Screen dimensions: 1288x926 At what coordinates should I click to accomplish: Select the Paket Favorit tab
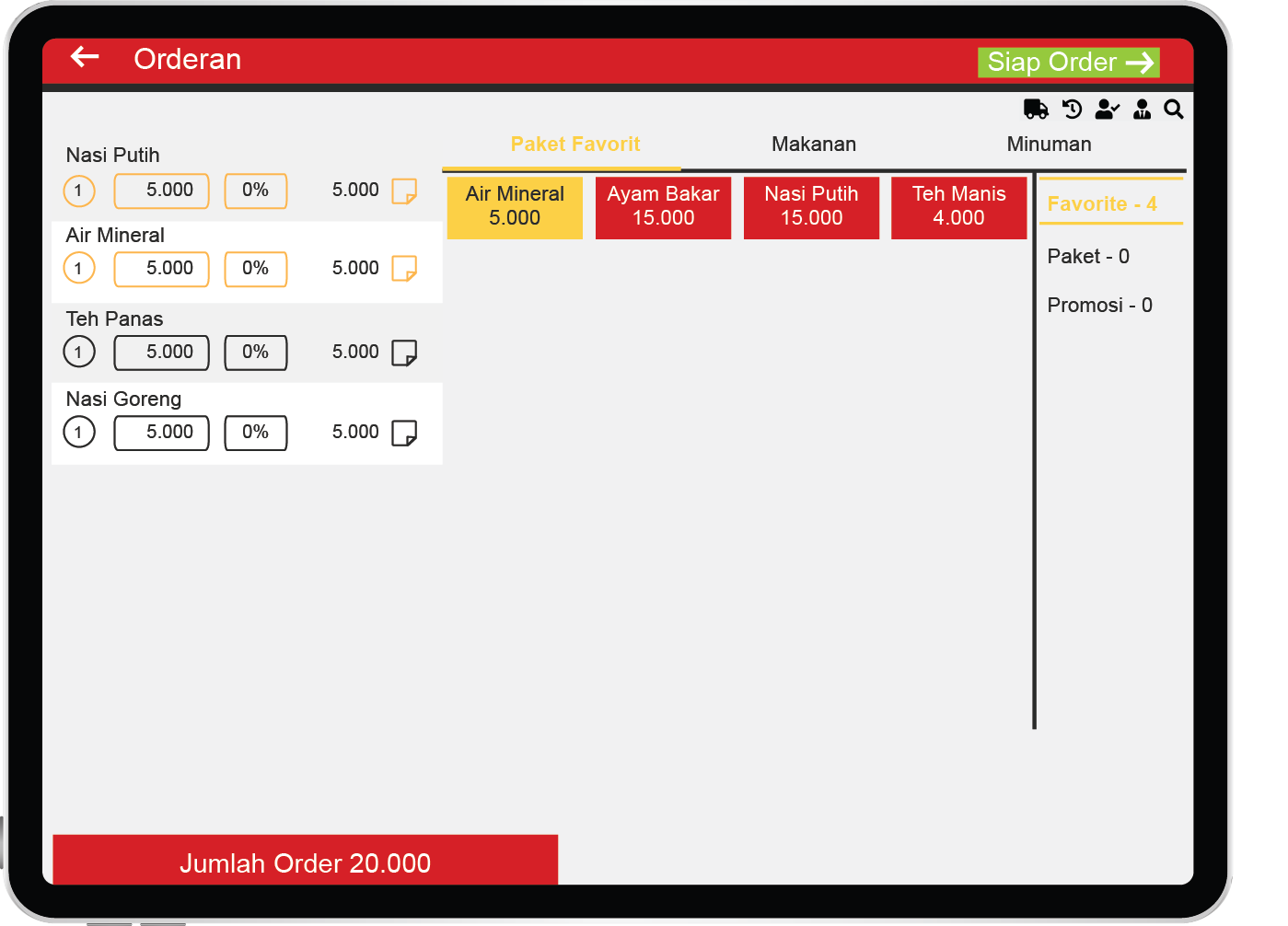574,145
